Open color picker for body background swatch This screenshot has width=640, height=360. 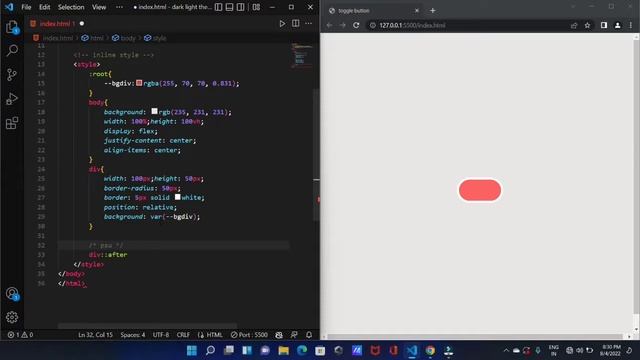[154, 111]
